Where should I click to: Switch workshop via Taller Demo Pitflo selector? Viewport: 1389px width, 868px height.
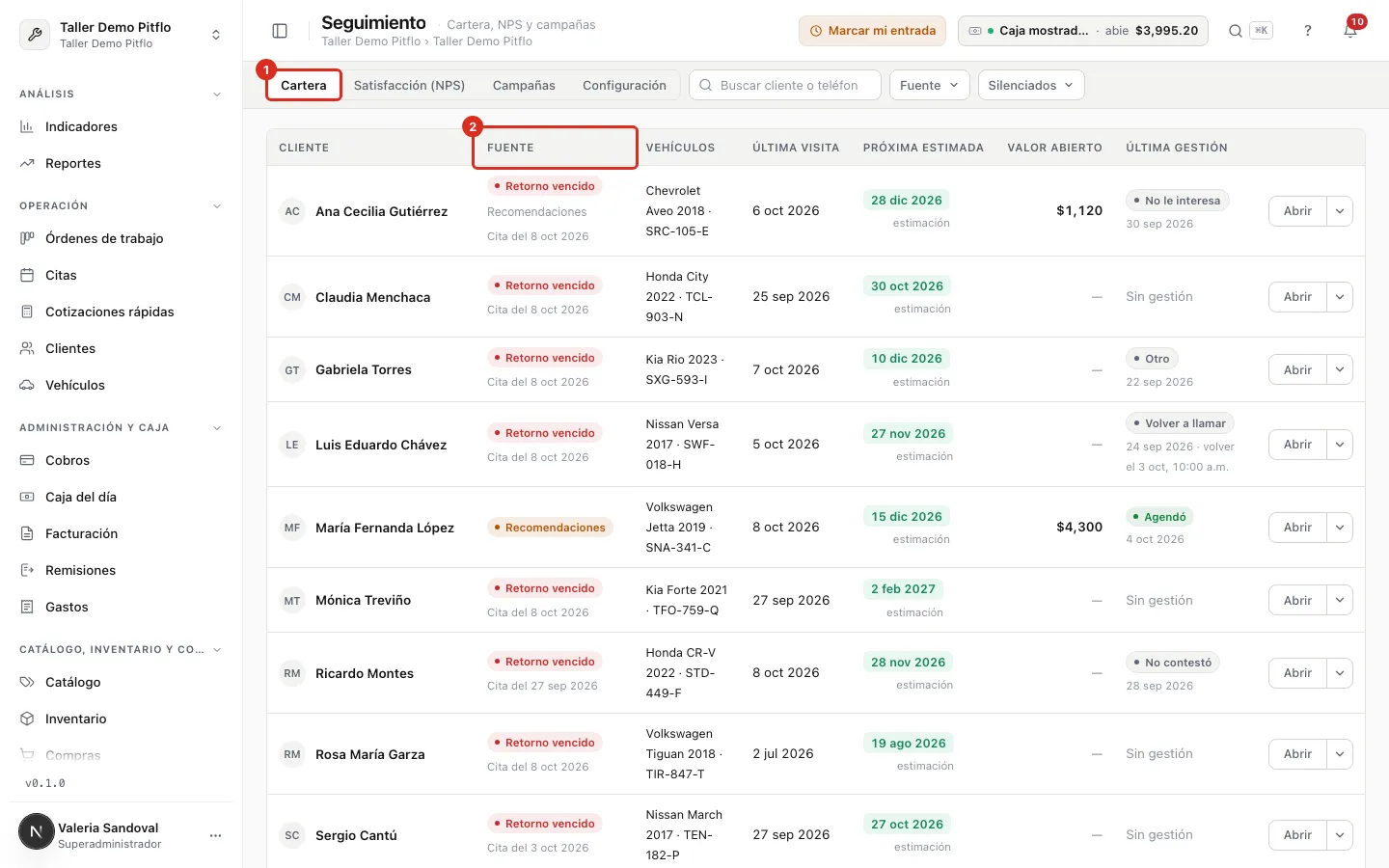click(121, 35)
